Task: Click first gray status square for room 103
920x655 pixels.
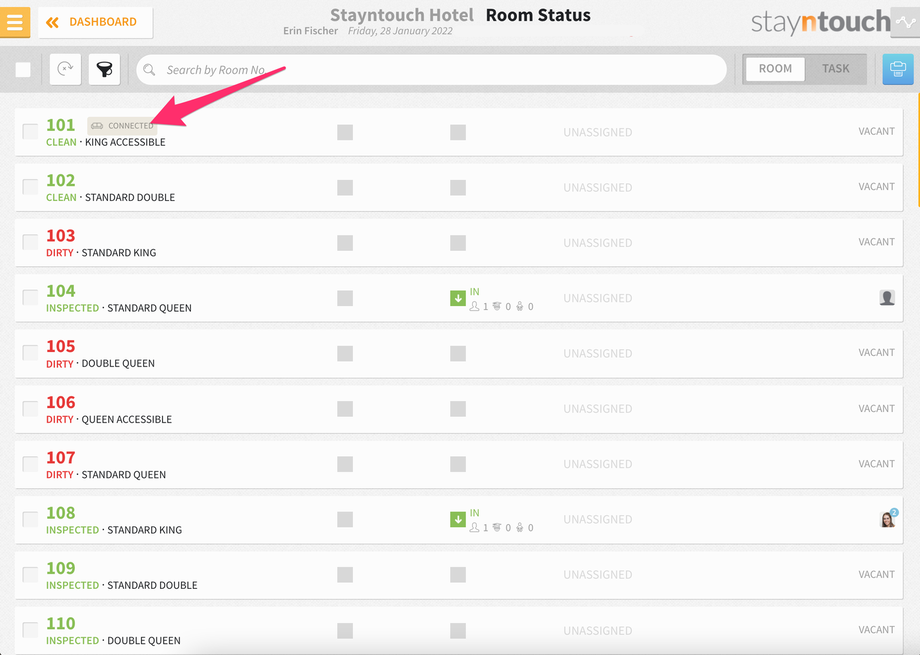Action: [x=345, y=243]
